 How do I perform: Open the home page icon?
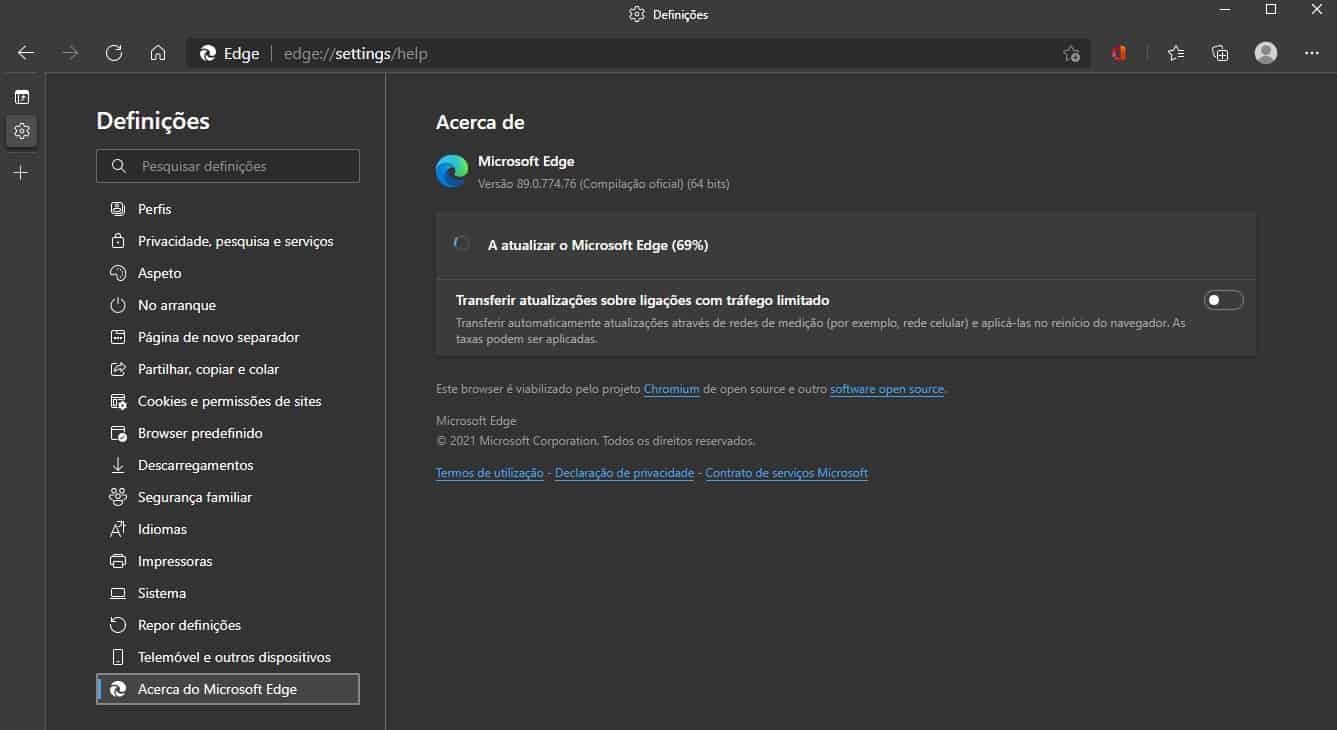(x=158, y=54)
